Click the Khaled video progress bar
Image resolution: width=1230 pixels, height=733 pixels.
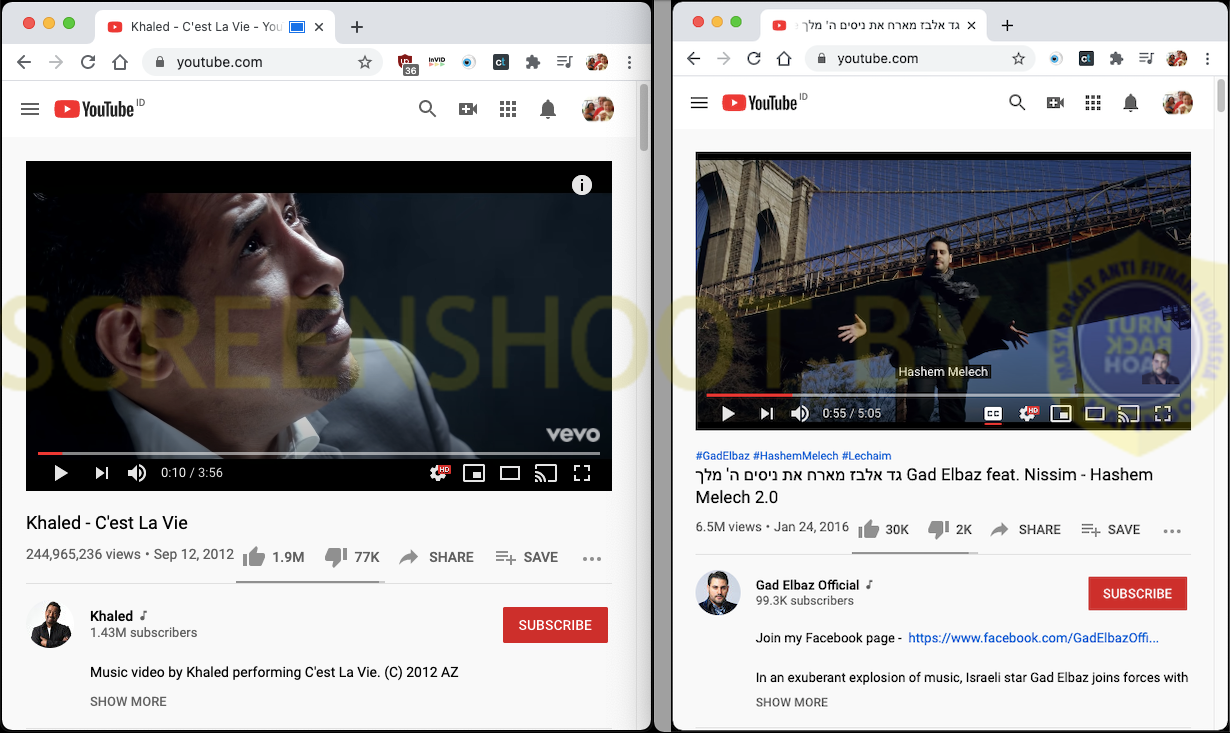319,453
